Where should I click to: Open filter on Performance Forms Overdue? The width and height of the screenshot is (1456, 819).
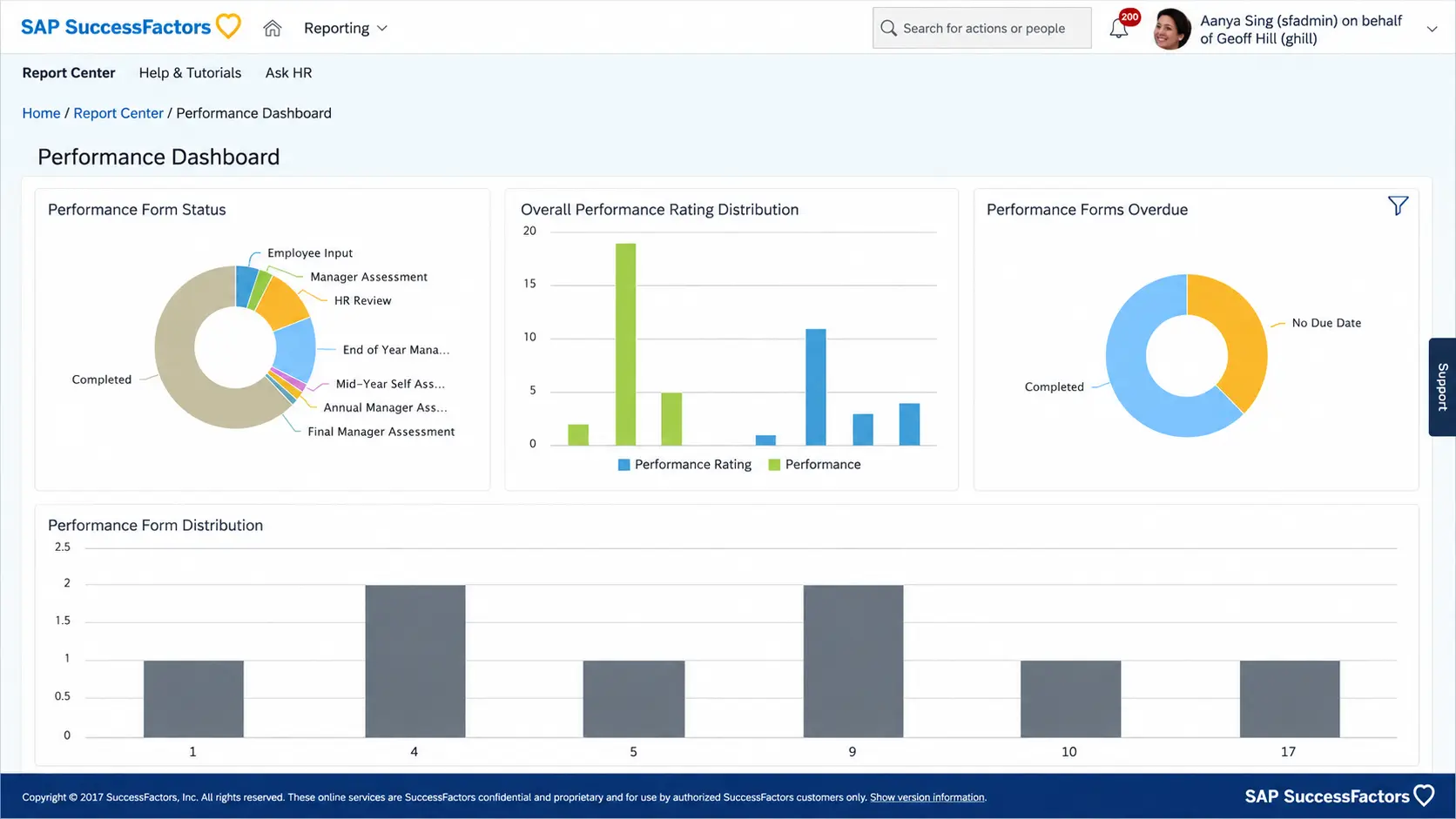(x=1398, y=206)
